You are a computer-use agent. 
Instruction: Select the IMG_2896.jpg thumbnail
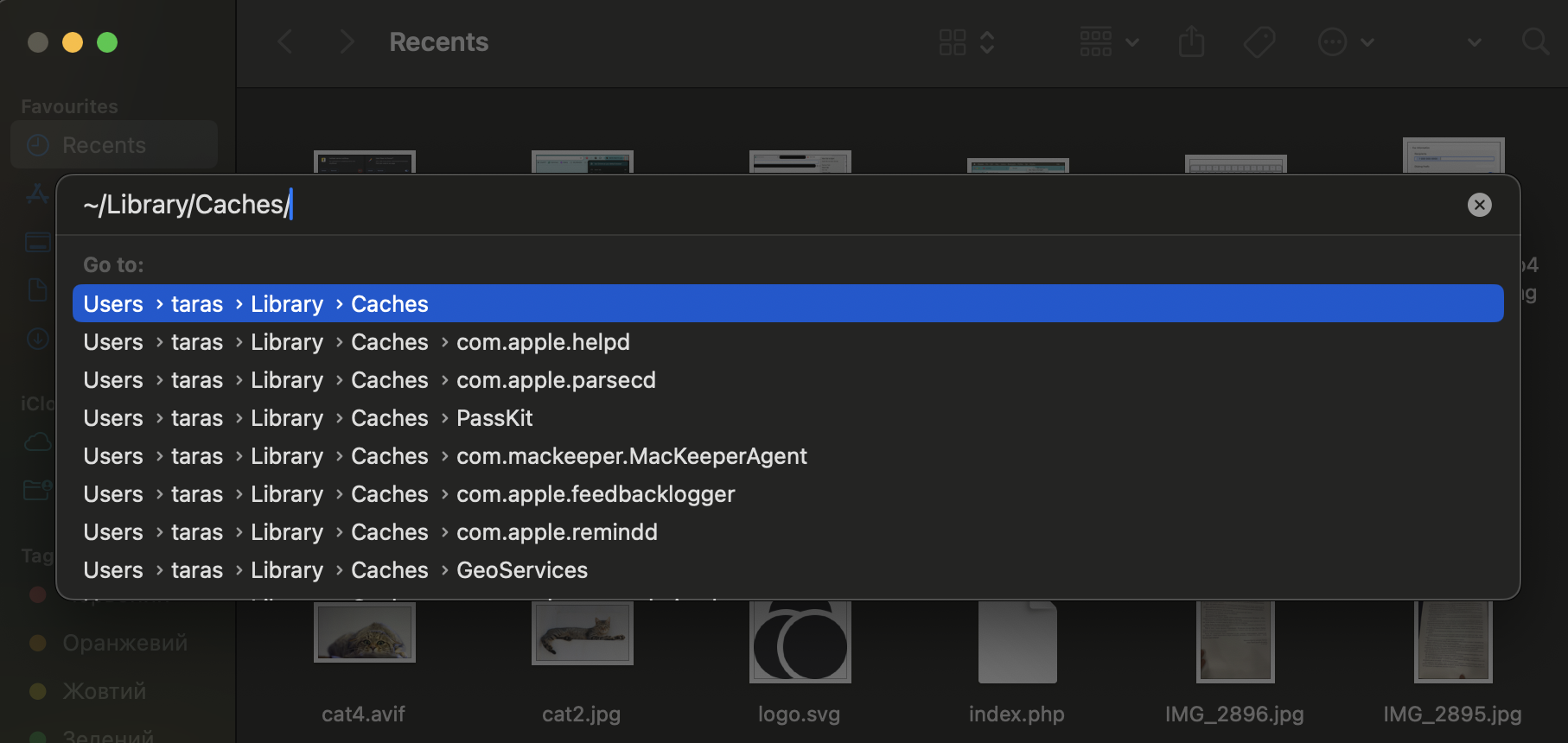(1235, 642)
